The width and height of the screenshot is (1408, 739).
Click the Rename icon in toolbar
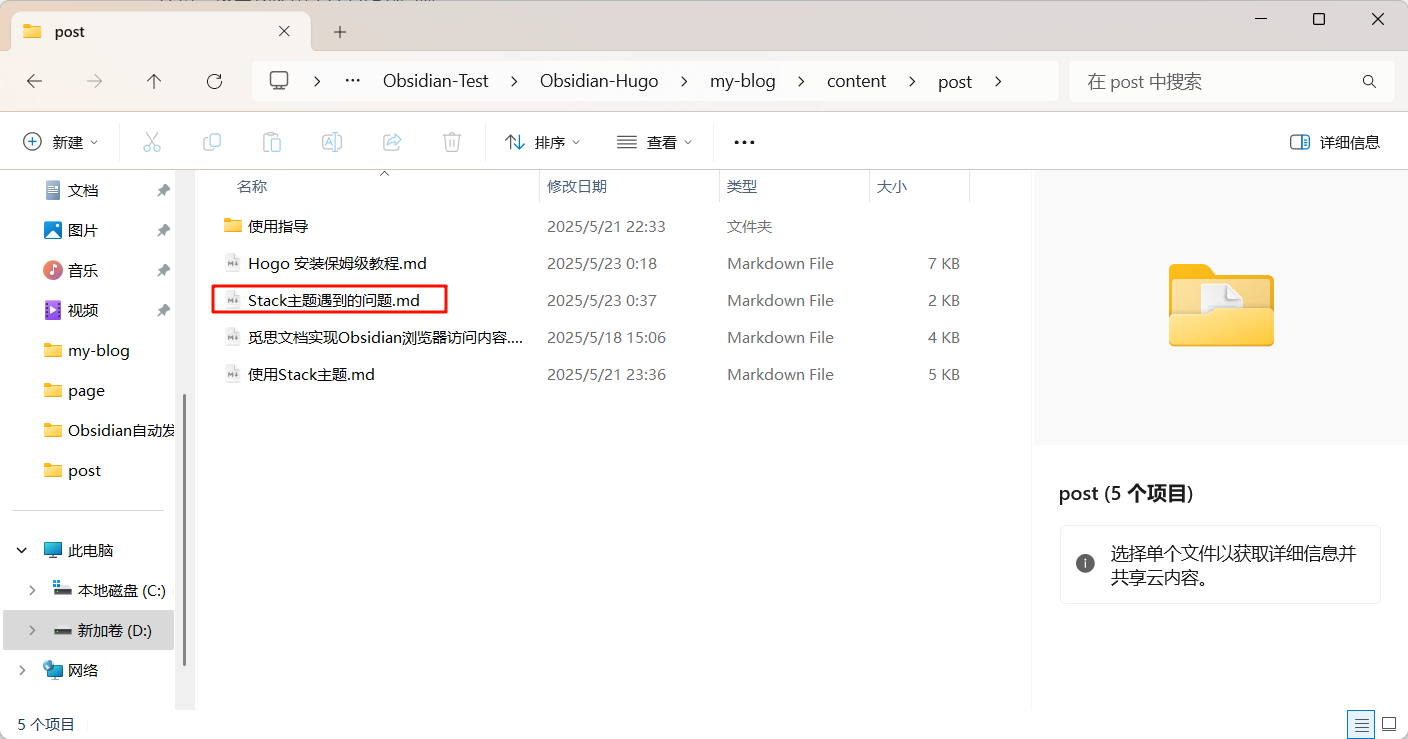[332, 142]
